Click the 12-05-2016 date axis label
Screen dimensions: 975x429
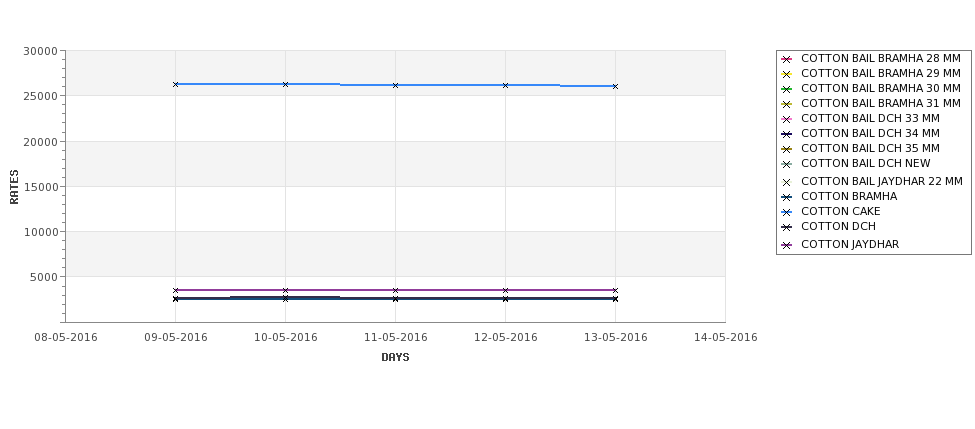[506, 338]
